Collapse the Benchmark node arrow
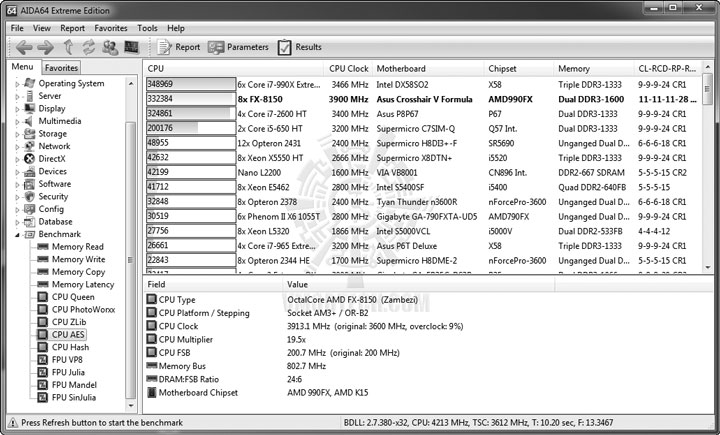This screenshot has height=435, width=720. point(17,235)
